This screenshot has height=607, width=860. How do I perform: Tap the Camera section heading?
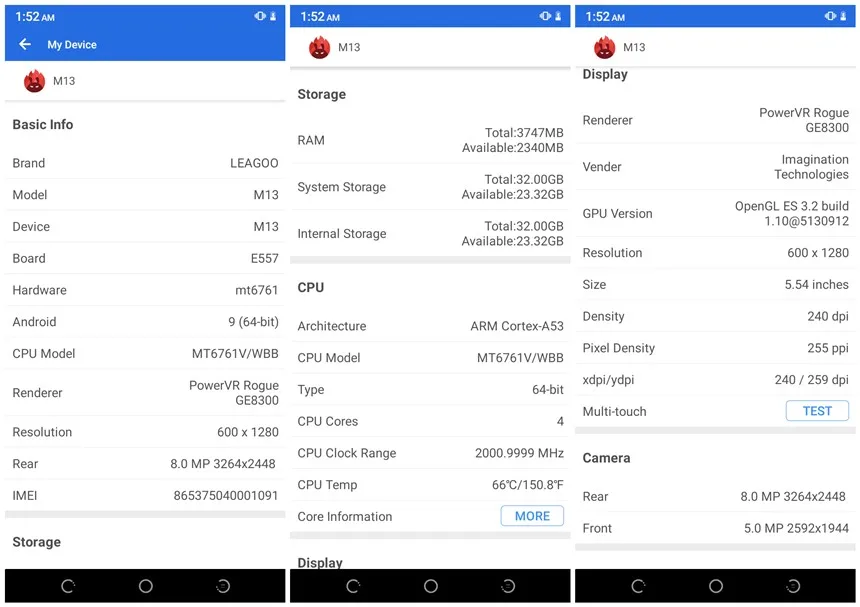tap(606, 458)
